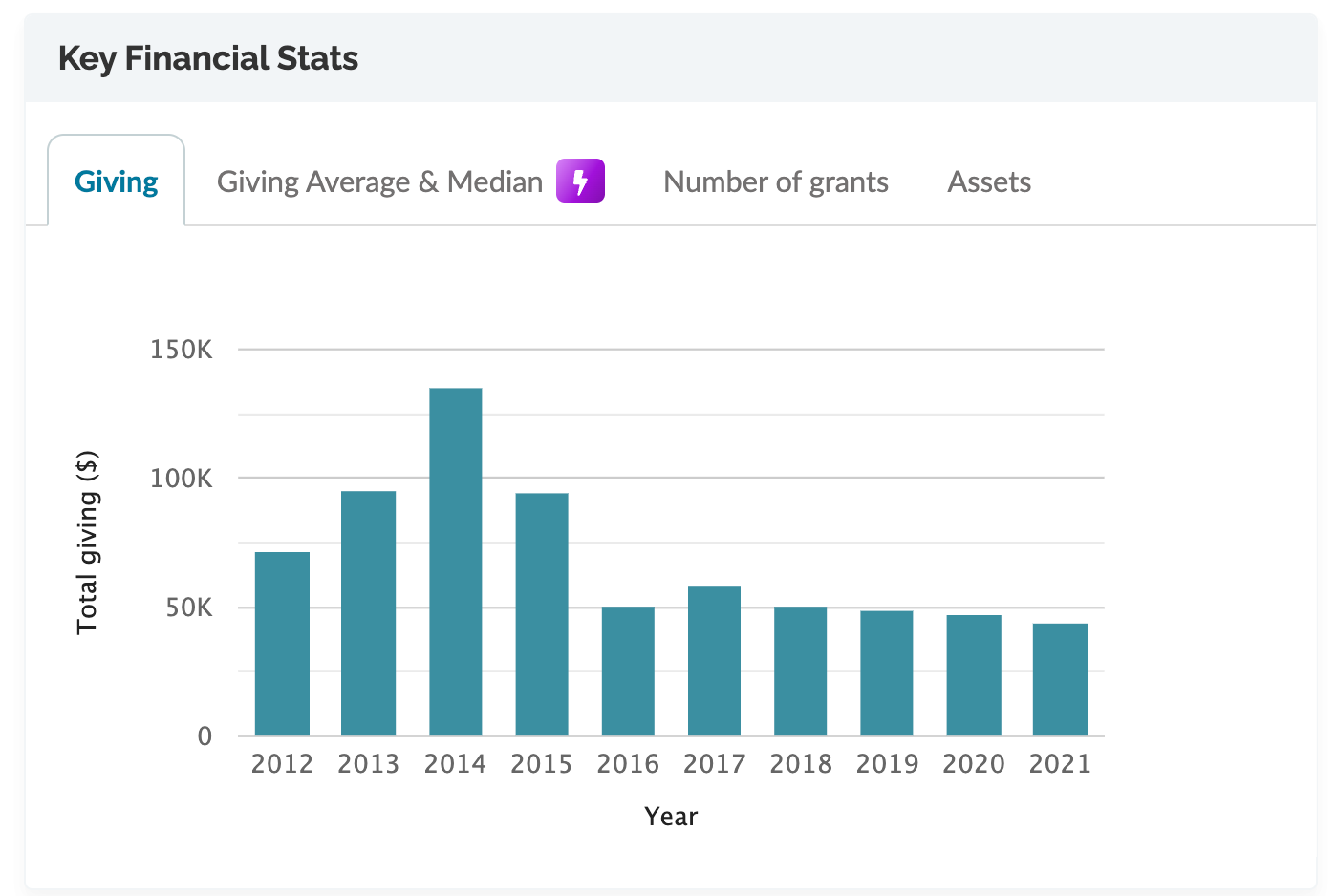Click the 2017 year axis label
The height and width of the screenshot is (896, 1336).
pos(714,764)
